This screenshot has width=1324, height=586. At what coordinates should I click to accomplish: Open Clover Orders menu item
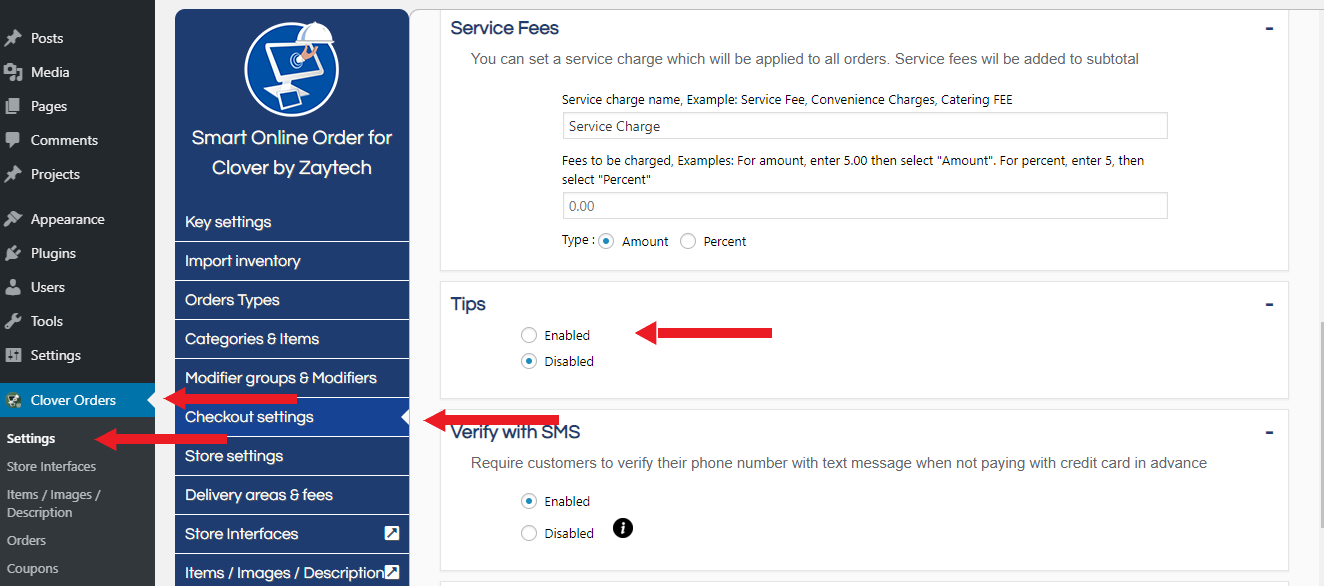77,400
